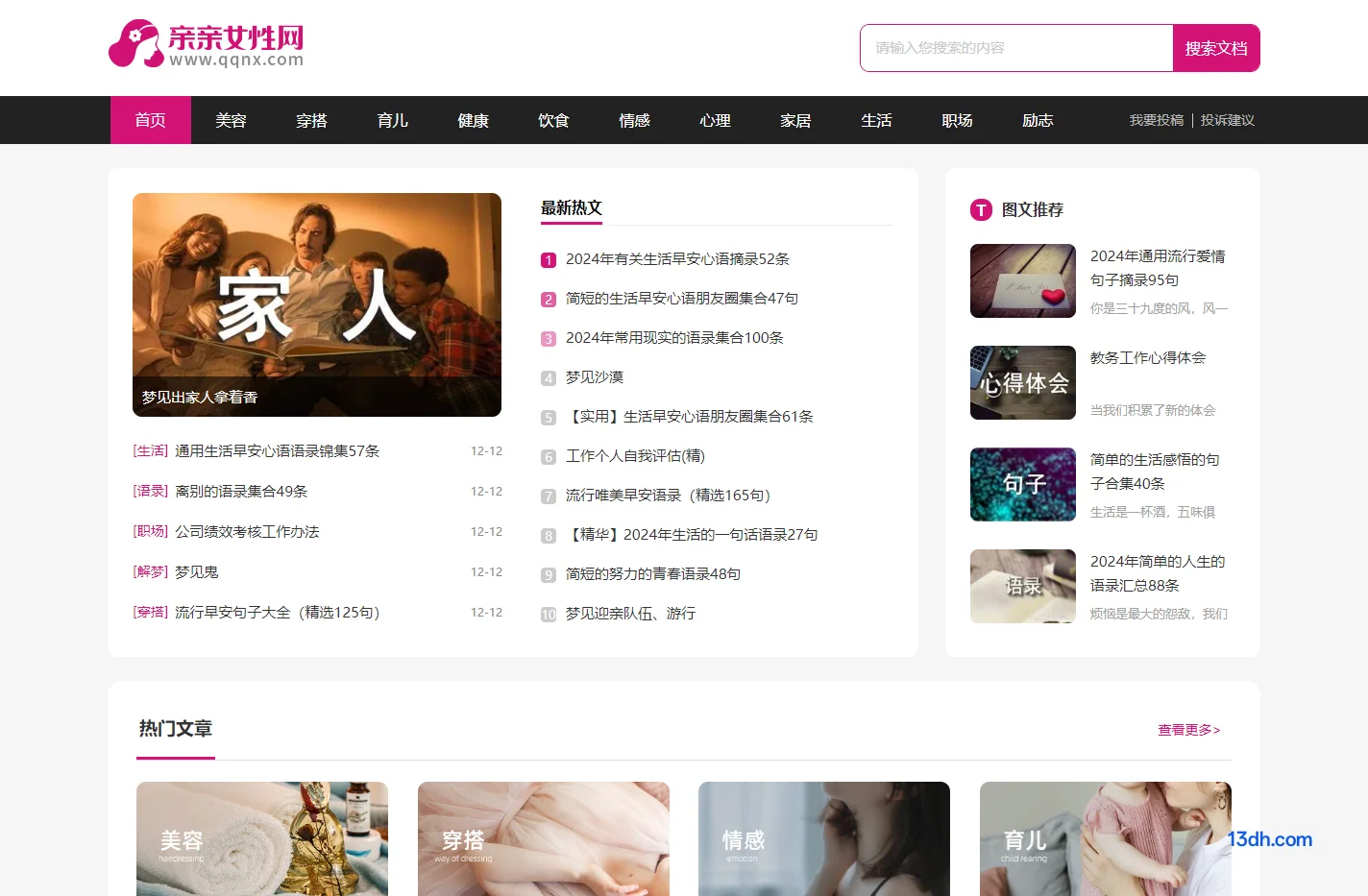Select 育儿 in the navigation bar
Image resolution: width=1368 pixels, height=896 pixels.
coord(393,120)
